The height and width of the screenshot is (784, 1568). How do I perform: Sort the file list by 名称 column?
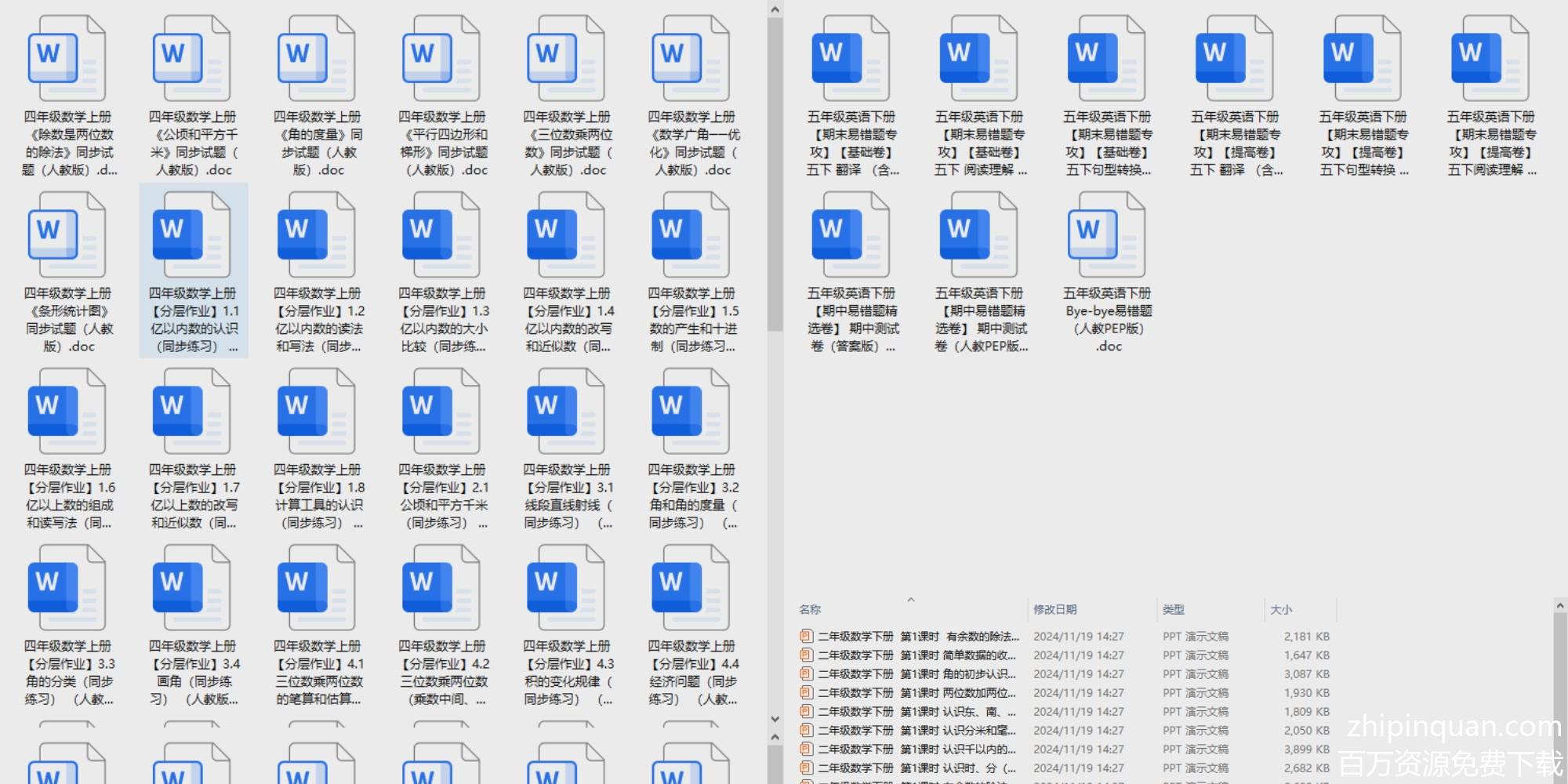810,609
